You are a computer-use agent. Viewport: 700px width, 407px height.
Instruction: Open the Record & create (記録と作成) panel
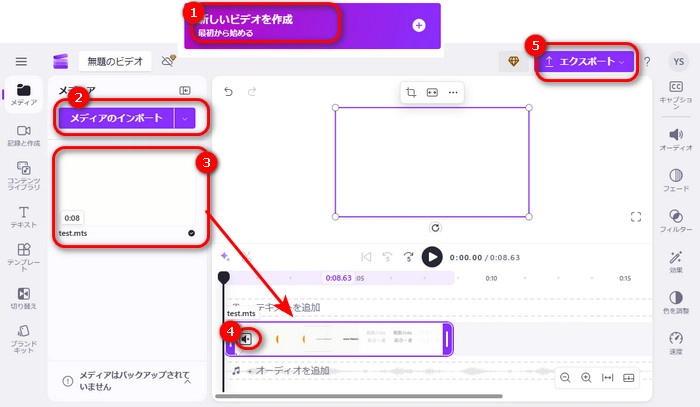23,136
